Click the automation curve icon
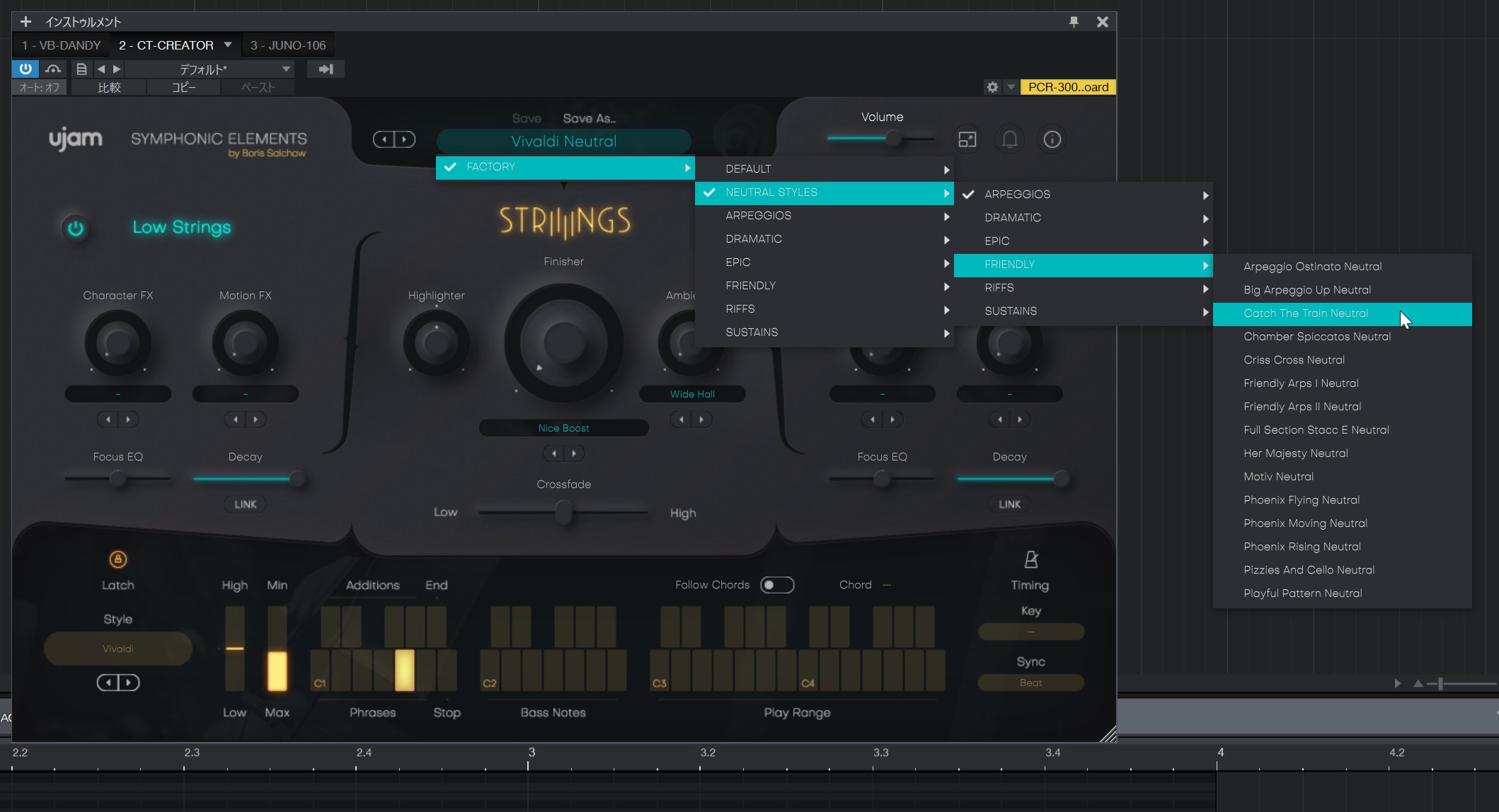 (x=53, y=69)
